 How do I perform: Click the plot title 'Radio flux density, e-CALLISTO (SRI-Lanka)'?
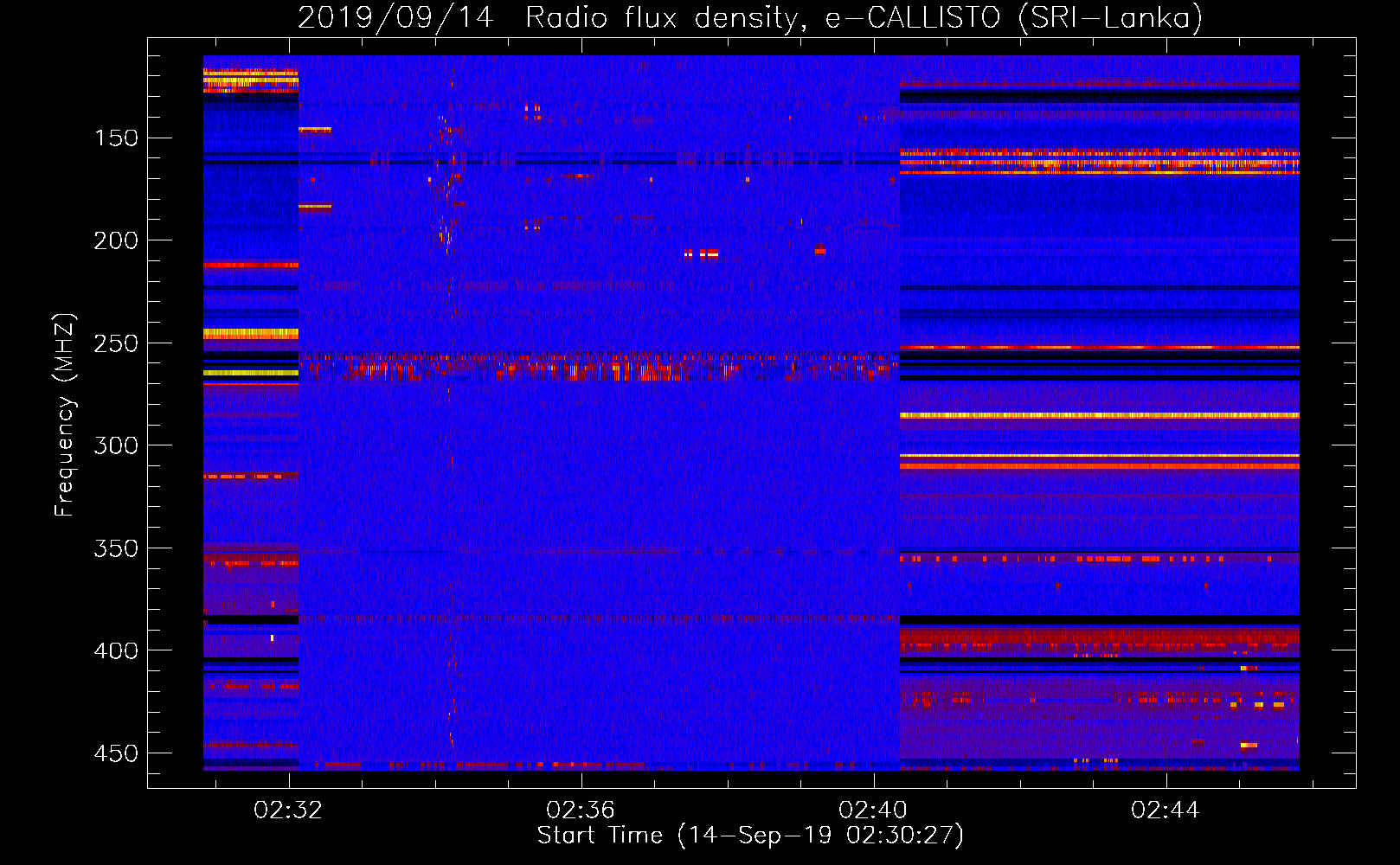click(864, 17)
